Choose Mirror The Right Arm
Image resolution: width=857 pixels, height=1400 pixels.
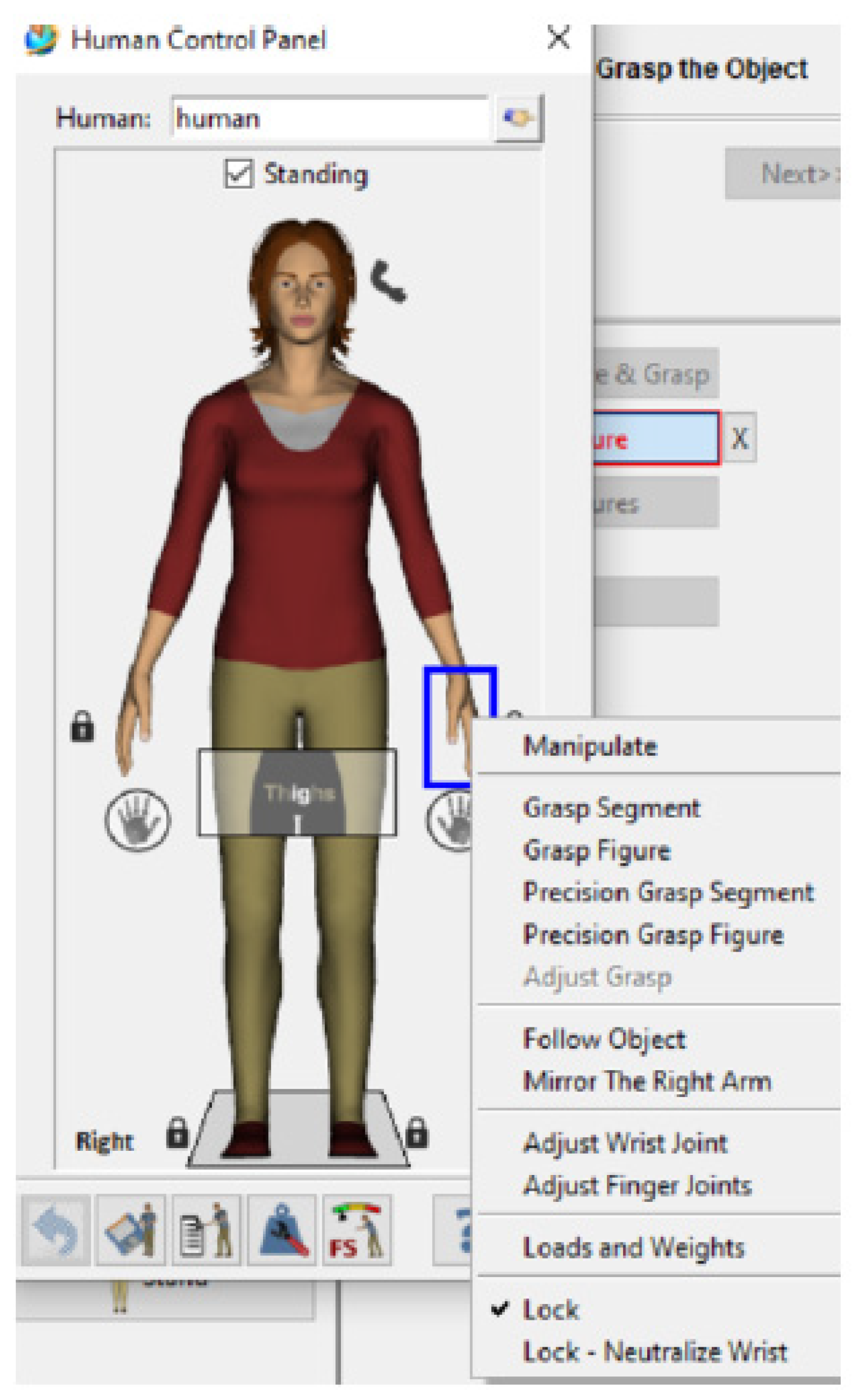[x=647, y=1081]
